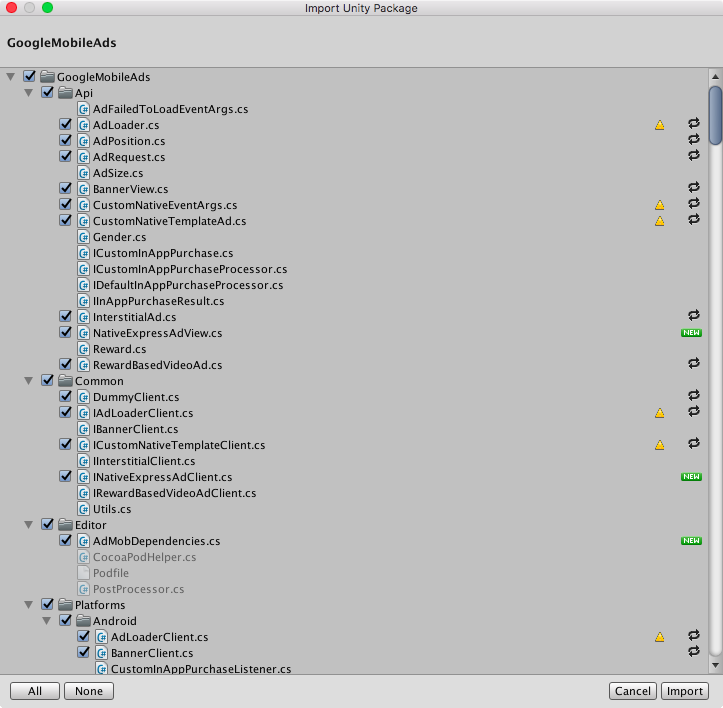Click the warning icon on the IAdLoaderClient.cs row
This screenshot has height=708, width=723.
(x=660, y=413)
